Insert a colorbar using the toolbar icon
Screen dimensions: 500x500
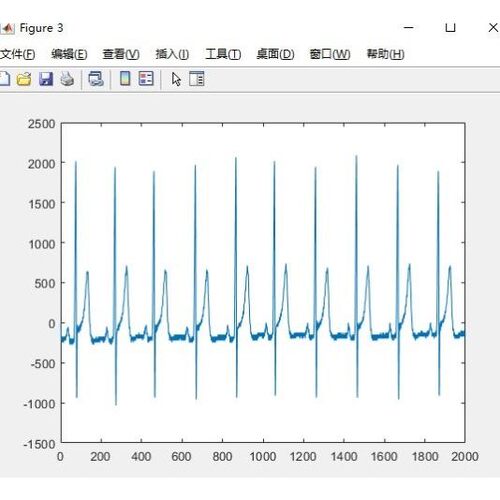tap(125, 79)
